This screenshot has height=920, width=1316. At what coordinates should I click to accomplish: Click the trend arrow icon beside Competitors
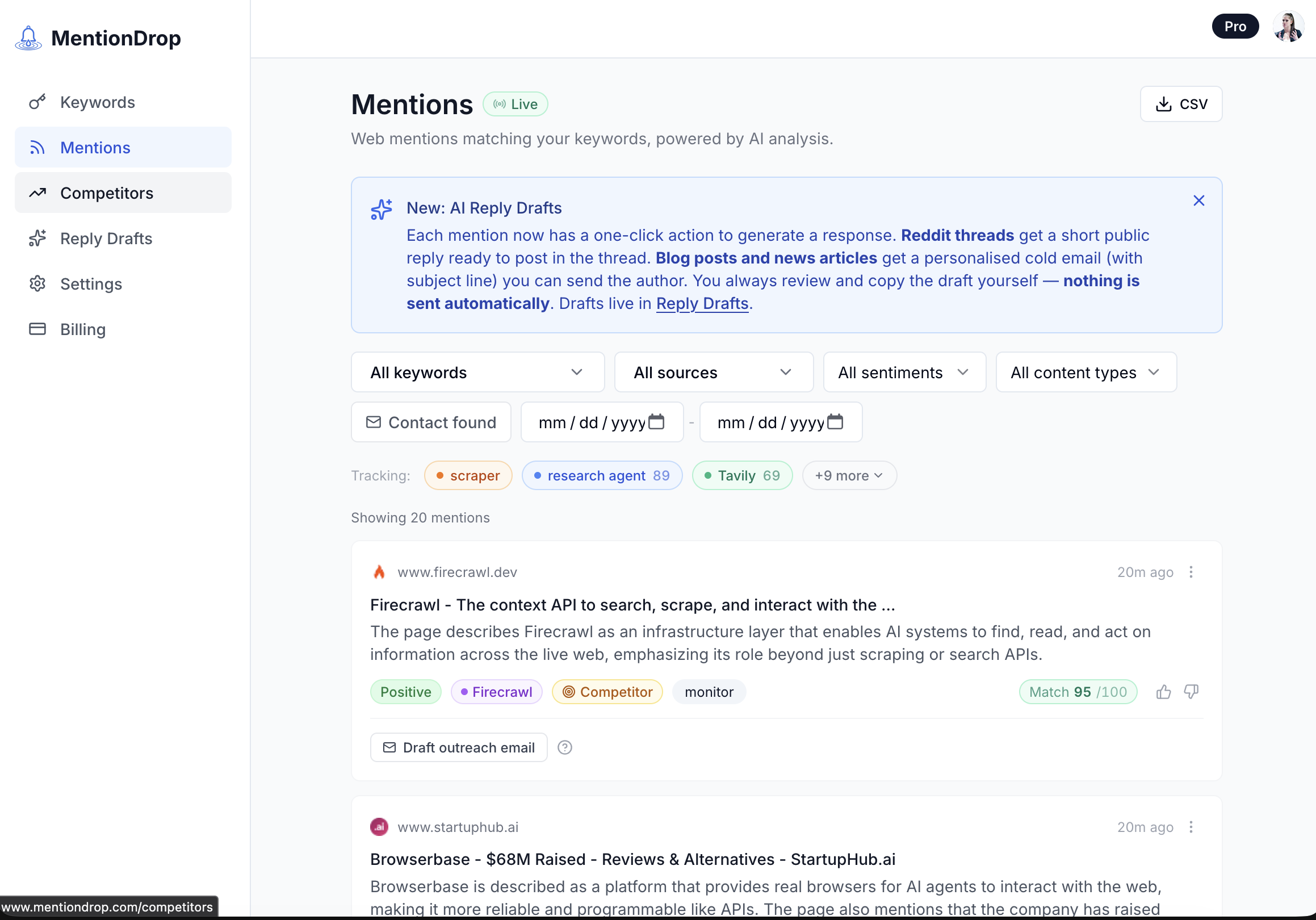click(37, 193)
